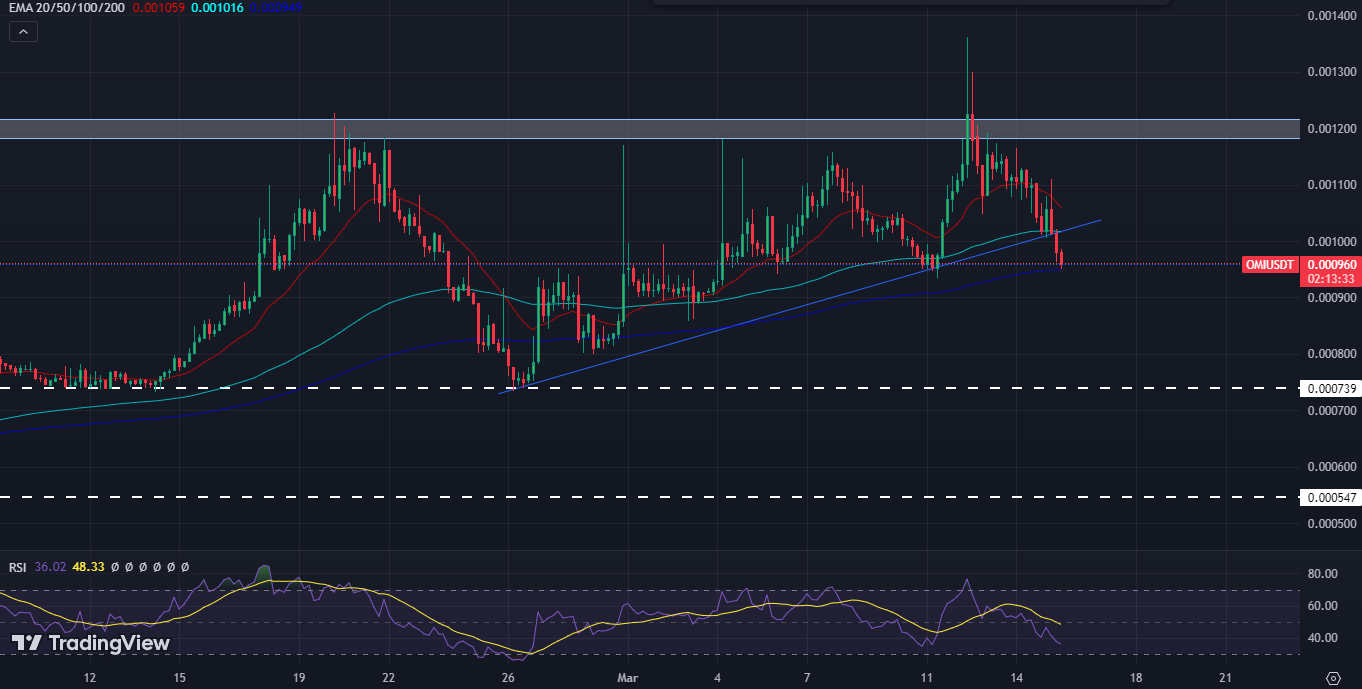Open chart settings via the gear icon
The width and height of the screenshot is (1362, 689).
point(1332,677)
